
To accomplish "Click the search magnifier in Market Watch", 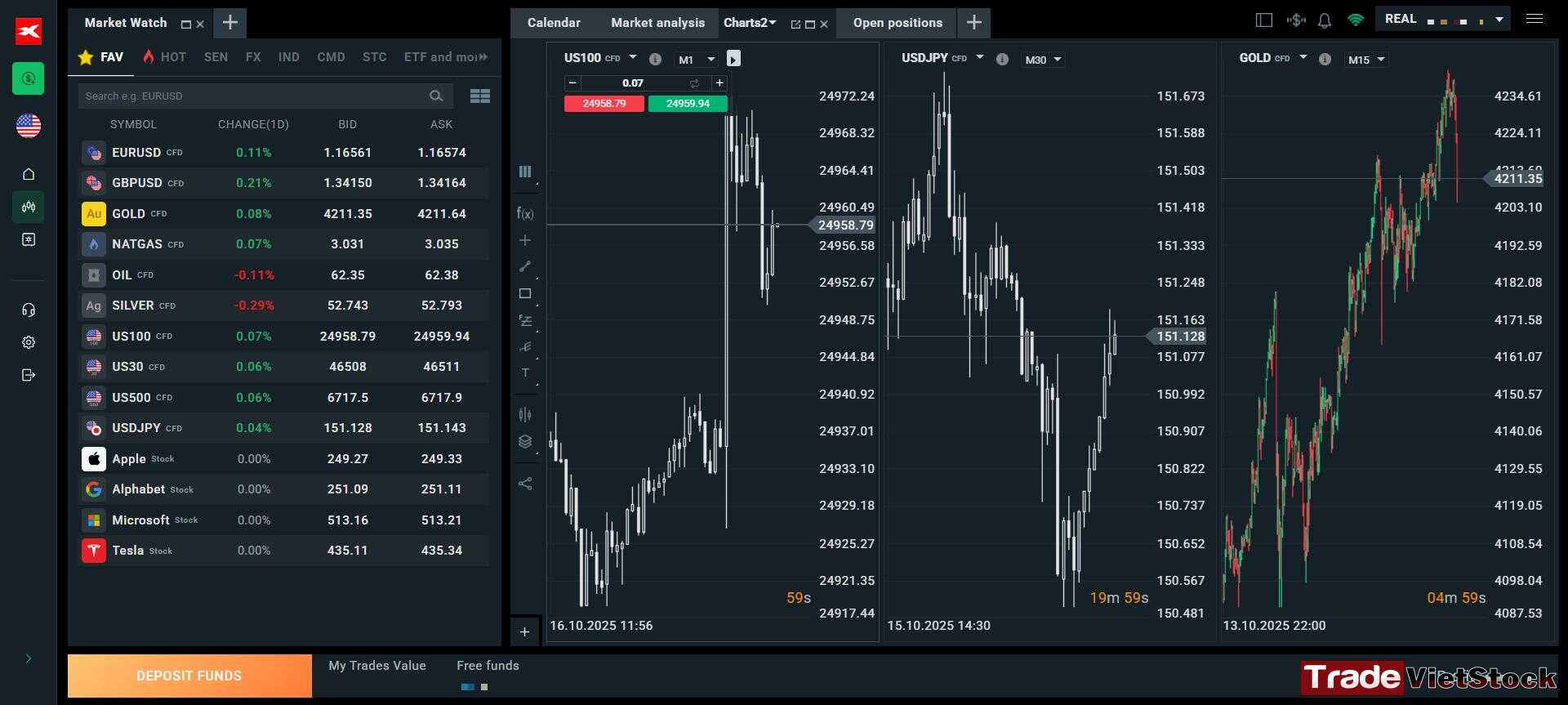I will 436,96.
